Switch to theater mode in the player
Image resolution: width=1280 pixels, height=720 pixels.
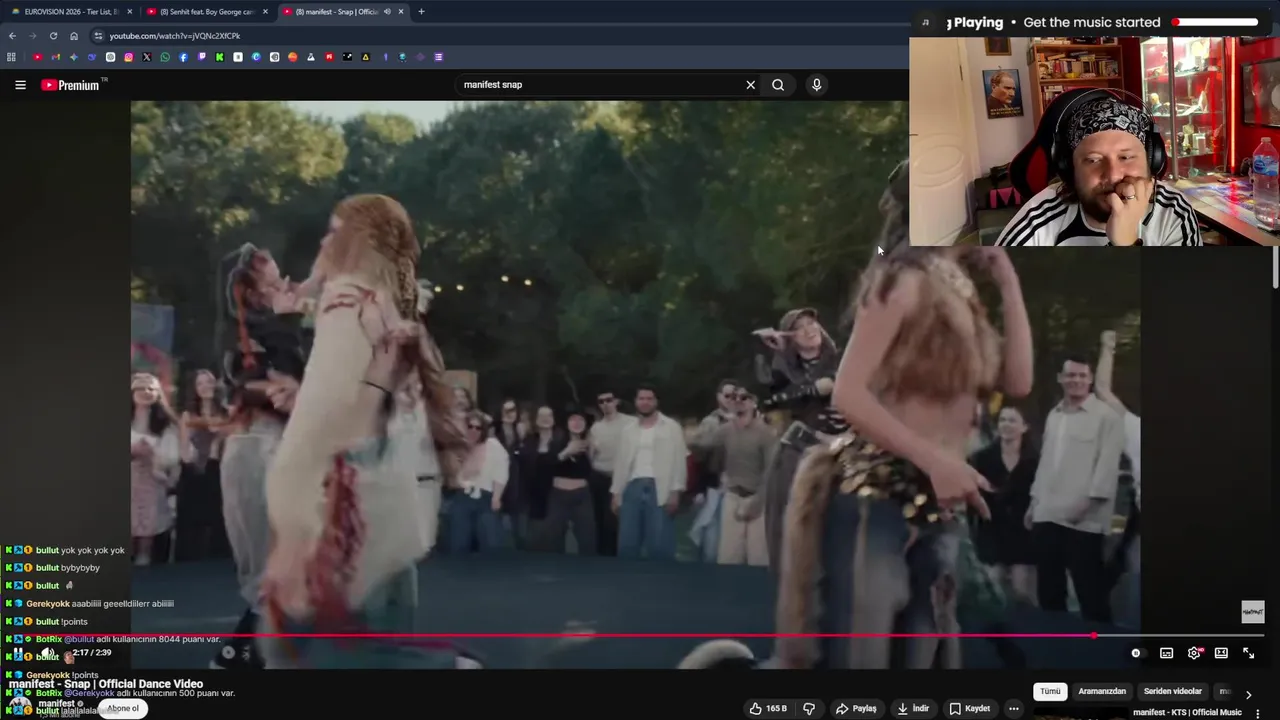pyautogui.click(x=1221, y=653)
